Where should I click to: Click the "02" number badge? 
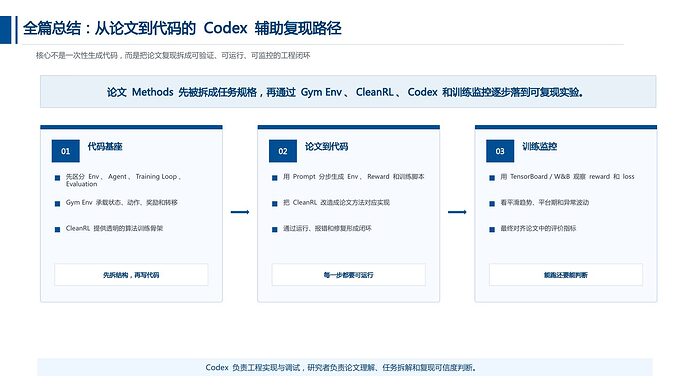283,151
